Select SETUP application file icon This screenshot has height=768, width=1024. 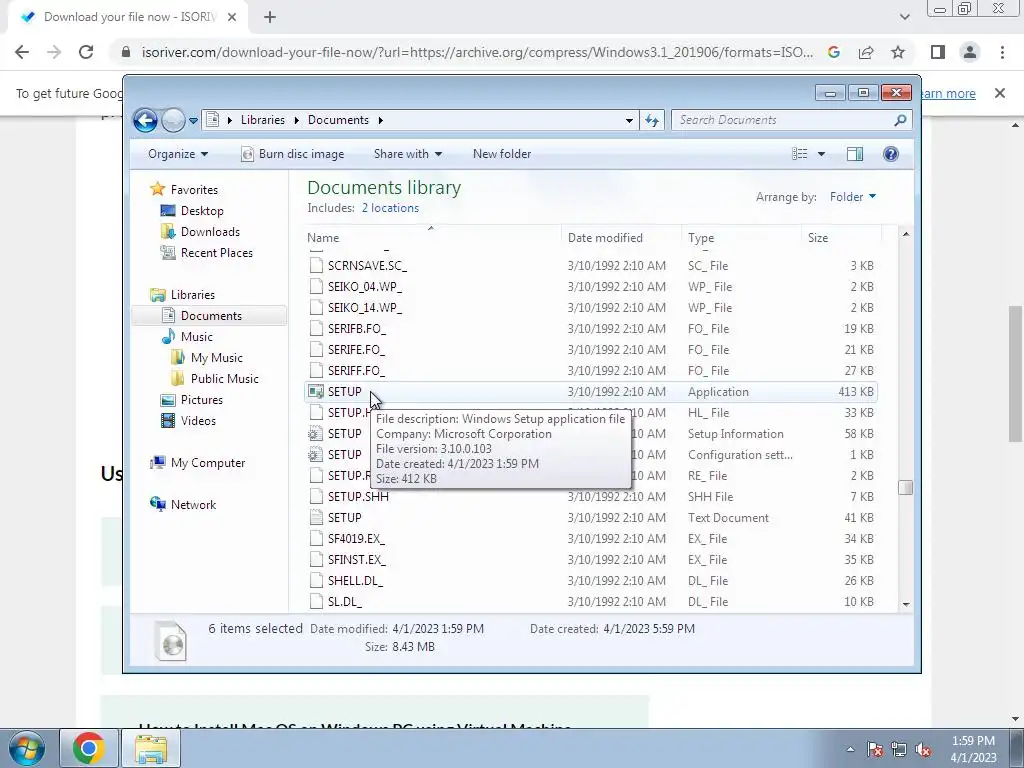tap(316, 392)
